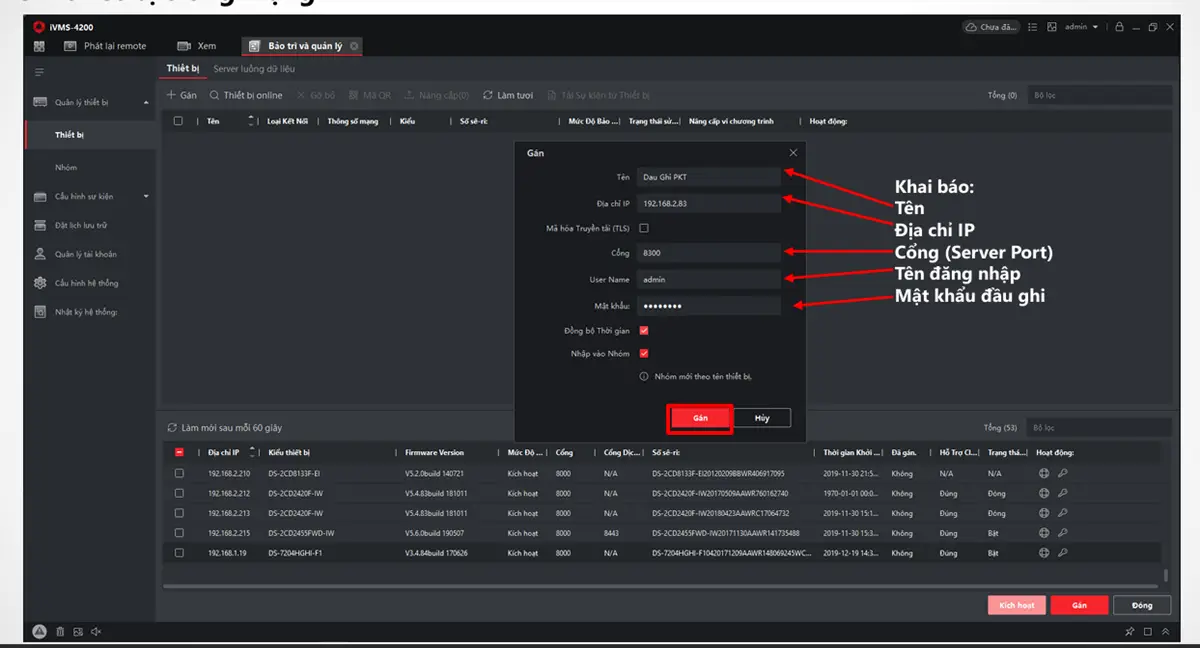Enable Mã hóa Truyền tải (TLS) checkbox

644,228
